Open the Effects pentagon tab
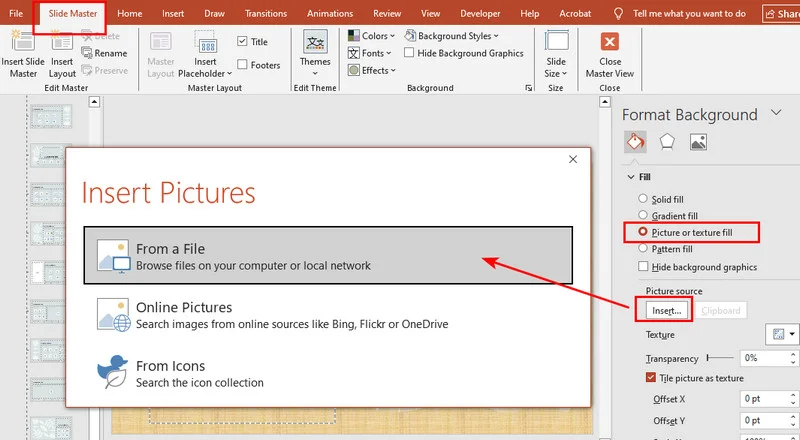 pyautogui.click(x=667, y=141)
